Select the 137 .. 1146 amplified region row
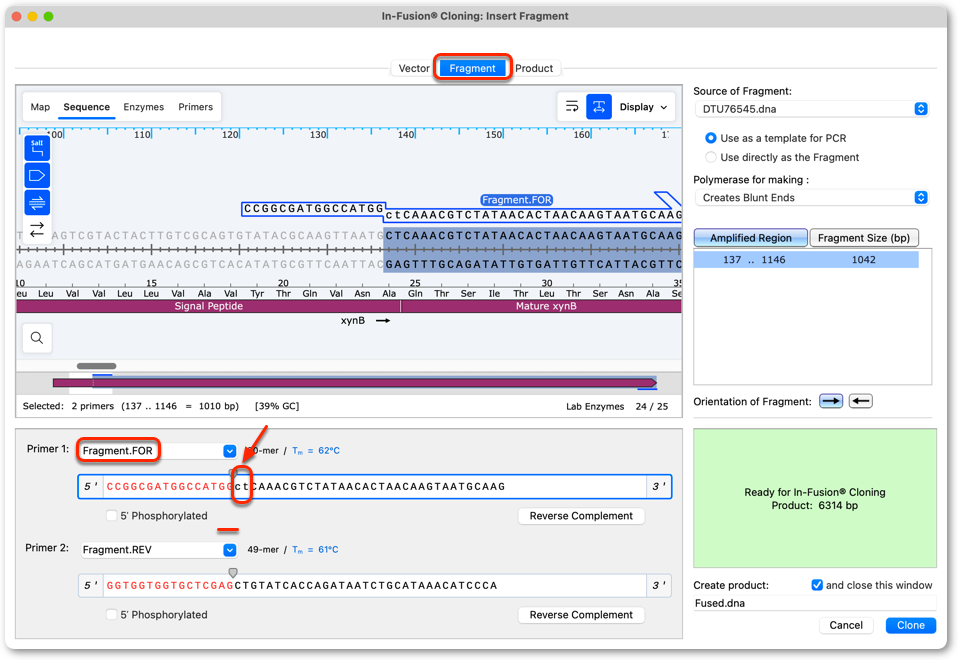Screen dimensions: 958x660 [x=806, y=260]
